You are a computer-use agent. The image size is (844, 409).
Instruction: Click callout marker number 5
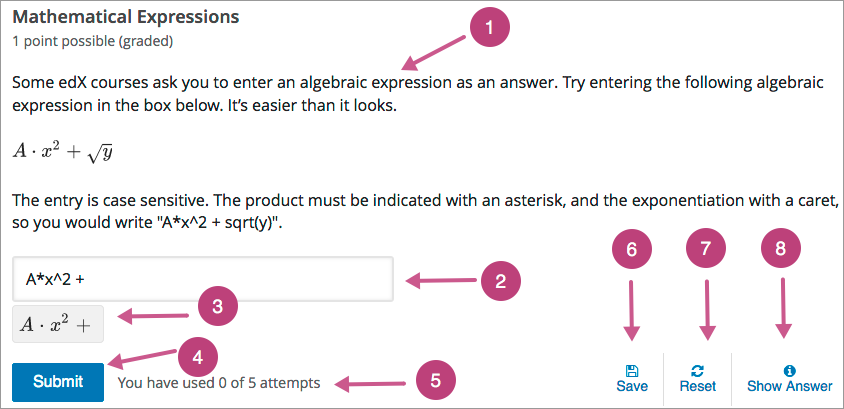click(x=433, y=380)
